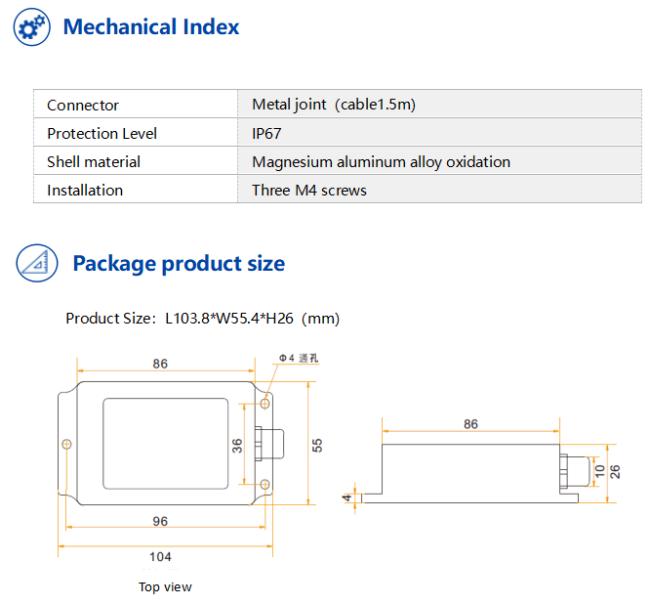The width and height of the screenshot is (650, 605).
Task: Click the top view device drawing
Action: click(171, 443)
